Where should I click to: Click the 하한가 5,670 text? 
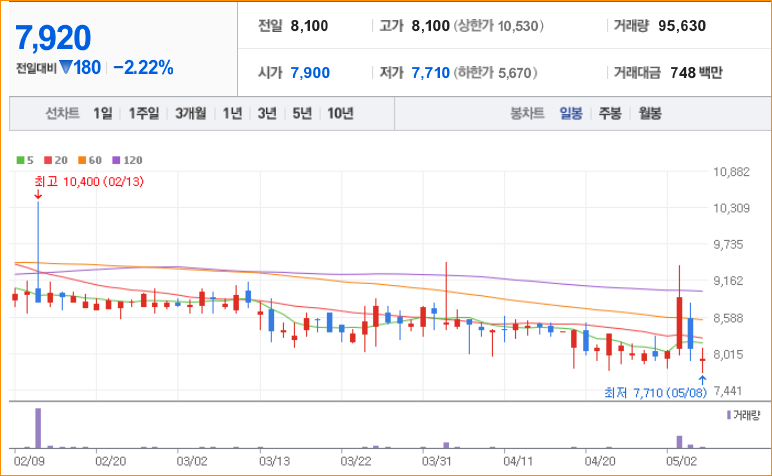pyautogui.click(x=495, y=73)
